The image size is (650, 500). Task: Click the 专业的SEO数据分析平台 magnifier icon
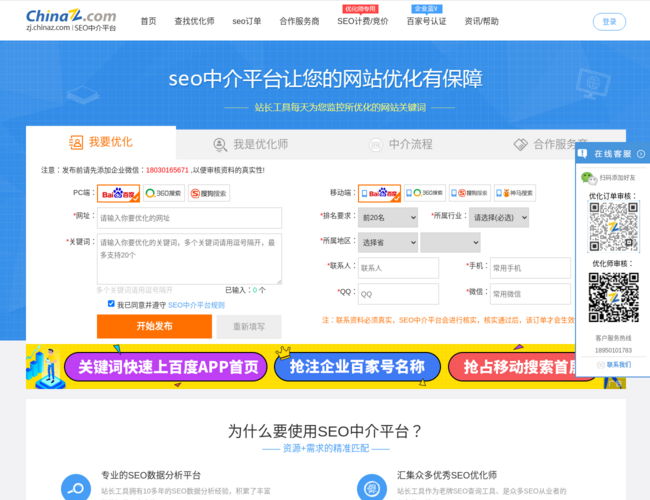76,488
